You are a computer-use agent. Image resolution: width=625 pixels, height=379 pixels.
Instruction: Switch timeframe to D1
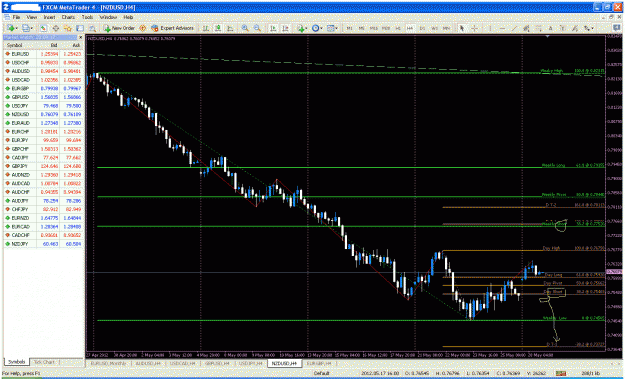click(422, 28)
